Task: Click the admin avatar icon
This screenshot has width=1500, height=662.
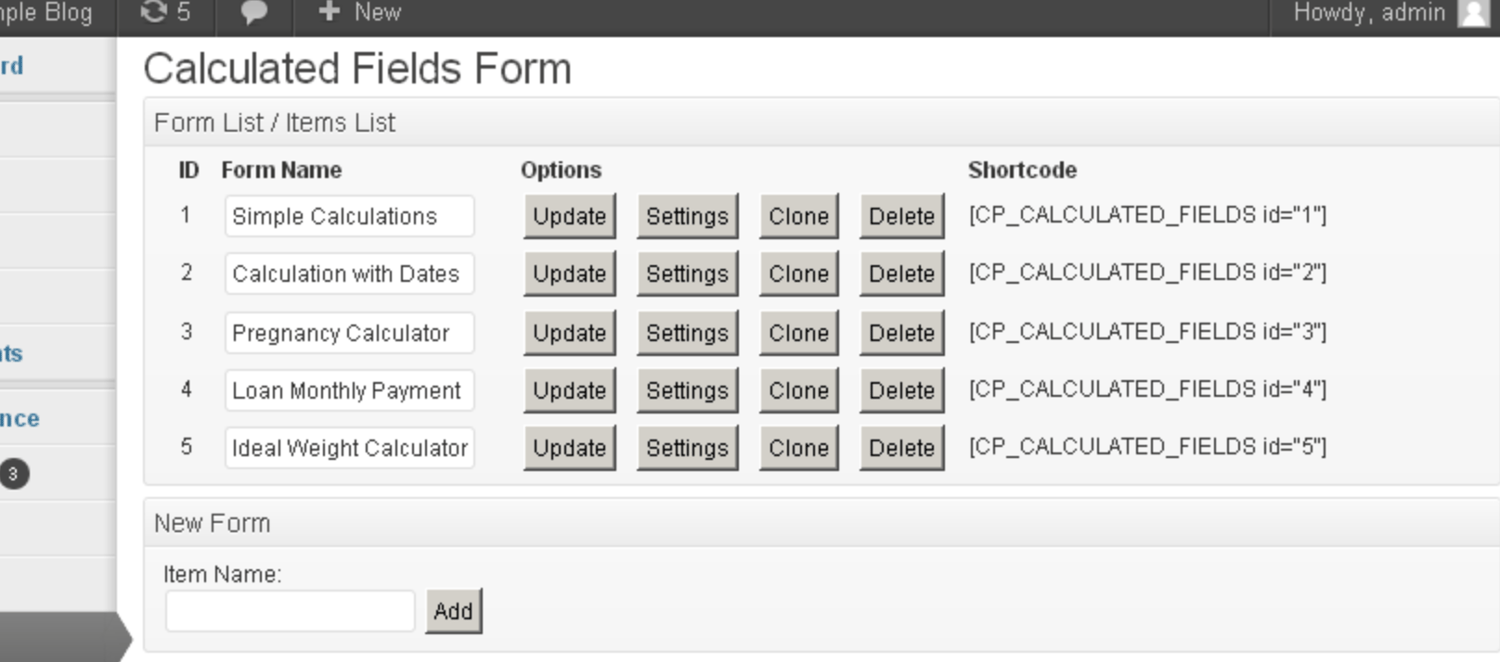Action: pyautogui.click(x=1473, y=13)
